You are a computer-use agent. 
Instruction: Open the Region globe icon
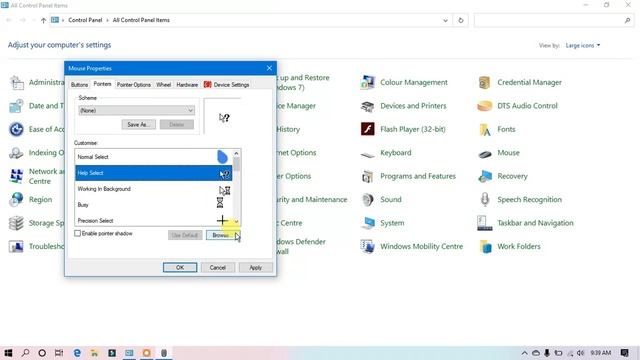tap(16, 200)
